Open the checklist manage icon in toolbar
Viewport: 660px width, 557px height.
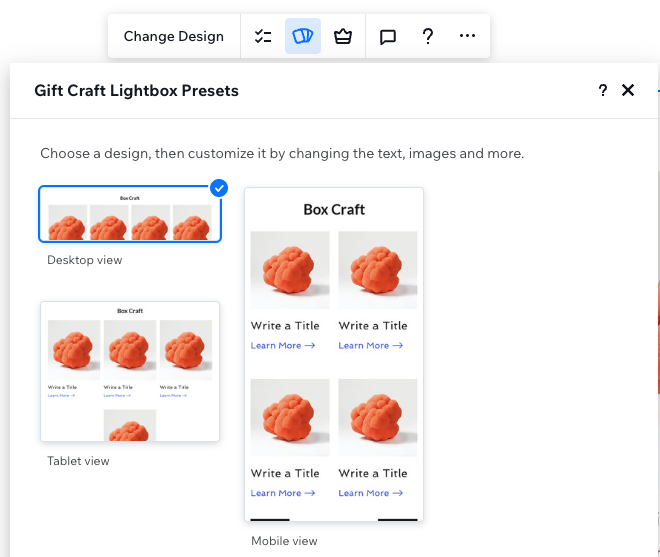click(x=263, y=36)
